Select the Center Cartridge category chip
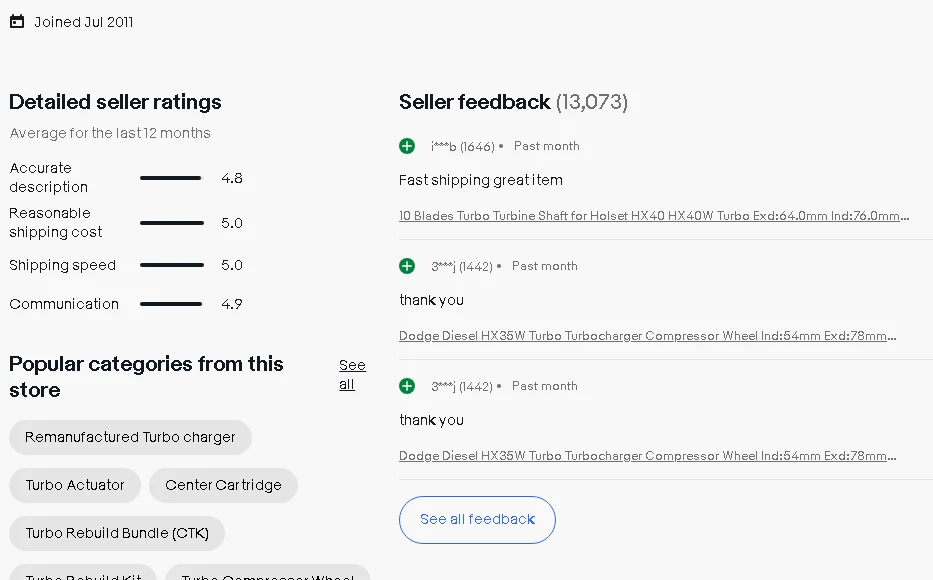The width and height of the screenshot is (933, 580). tap(223, 485)
